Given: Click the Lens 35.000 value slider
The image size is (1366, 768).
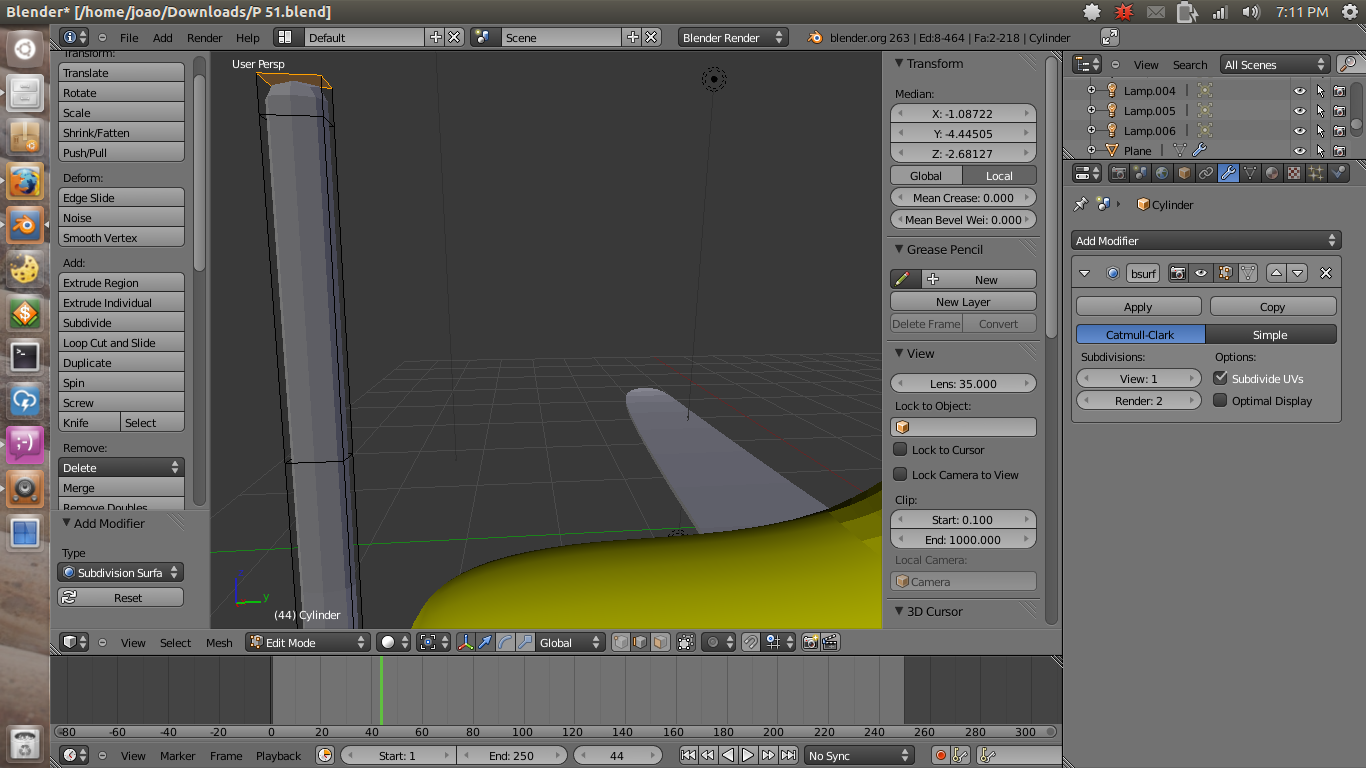Looking at the screenshot, I should pos(963,383).
